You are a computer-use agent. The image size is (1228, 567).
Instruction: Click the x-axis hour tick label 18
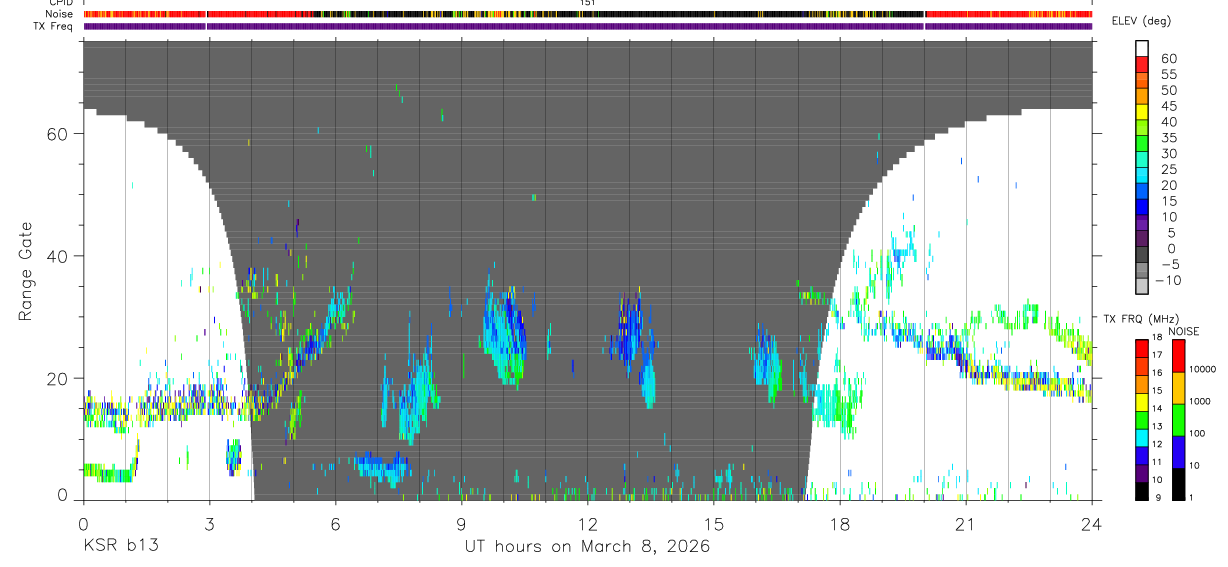tap(840, 524)
